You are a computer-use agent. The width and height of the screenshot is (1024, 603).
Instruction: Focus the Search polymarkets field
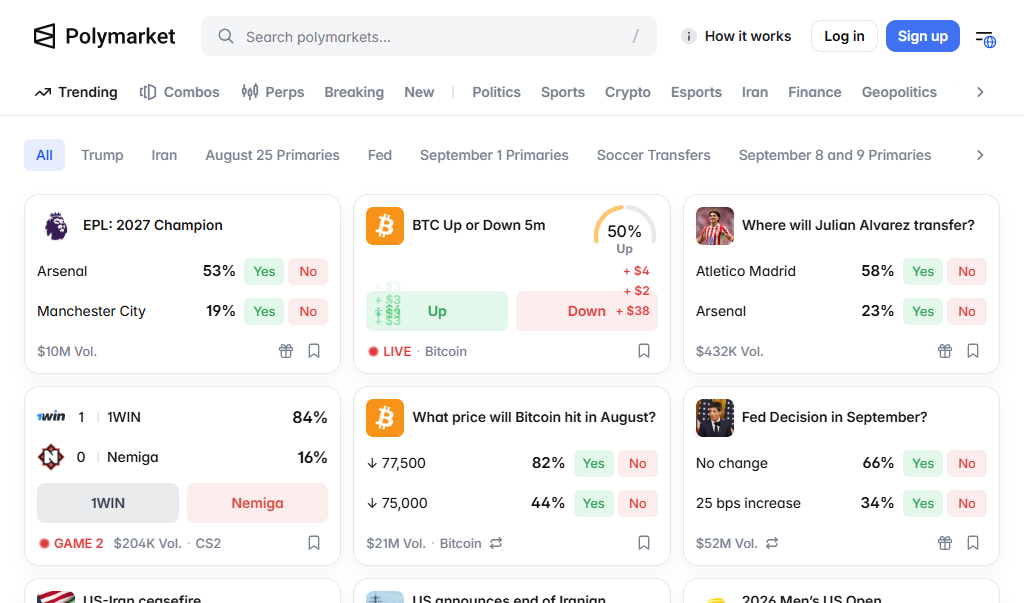(429, 36)
